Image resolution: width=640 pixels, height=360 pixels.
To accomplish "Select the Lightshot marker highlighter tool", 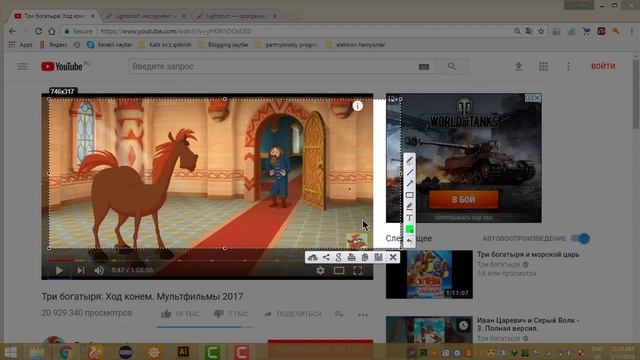I will pos(409,206).
